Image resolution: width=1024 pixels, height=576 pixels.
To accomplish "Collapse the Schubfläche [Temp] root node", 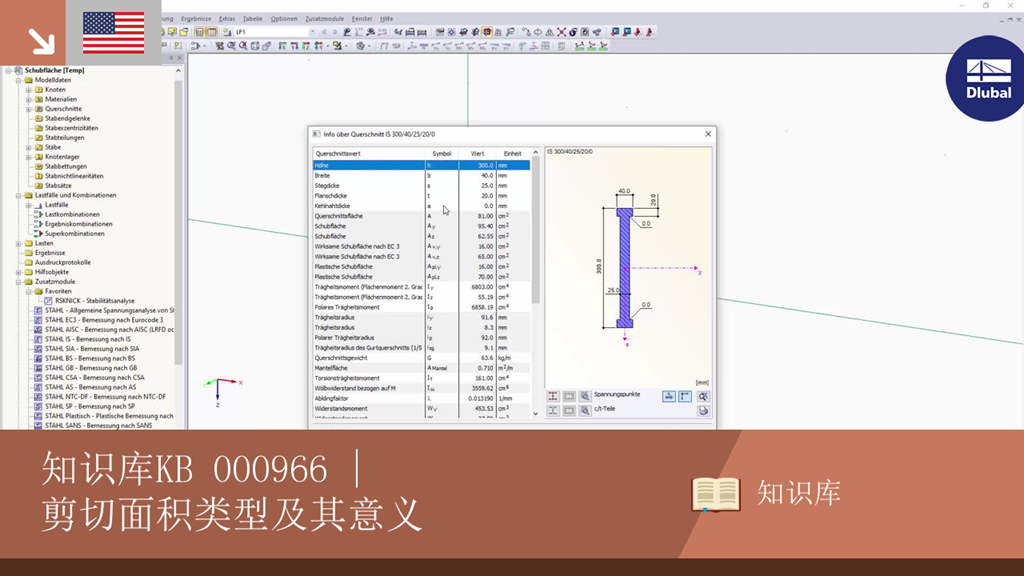I will pyautogui.click(x=8, y=71).
